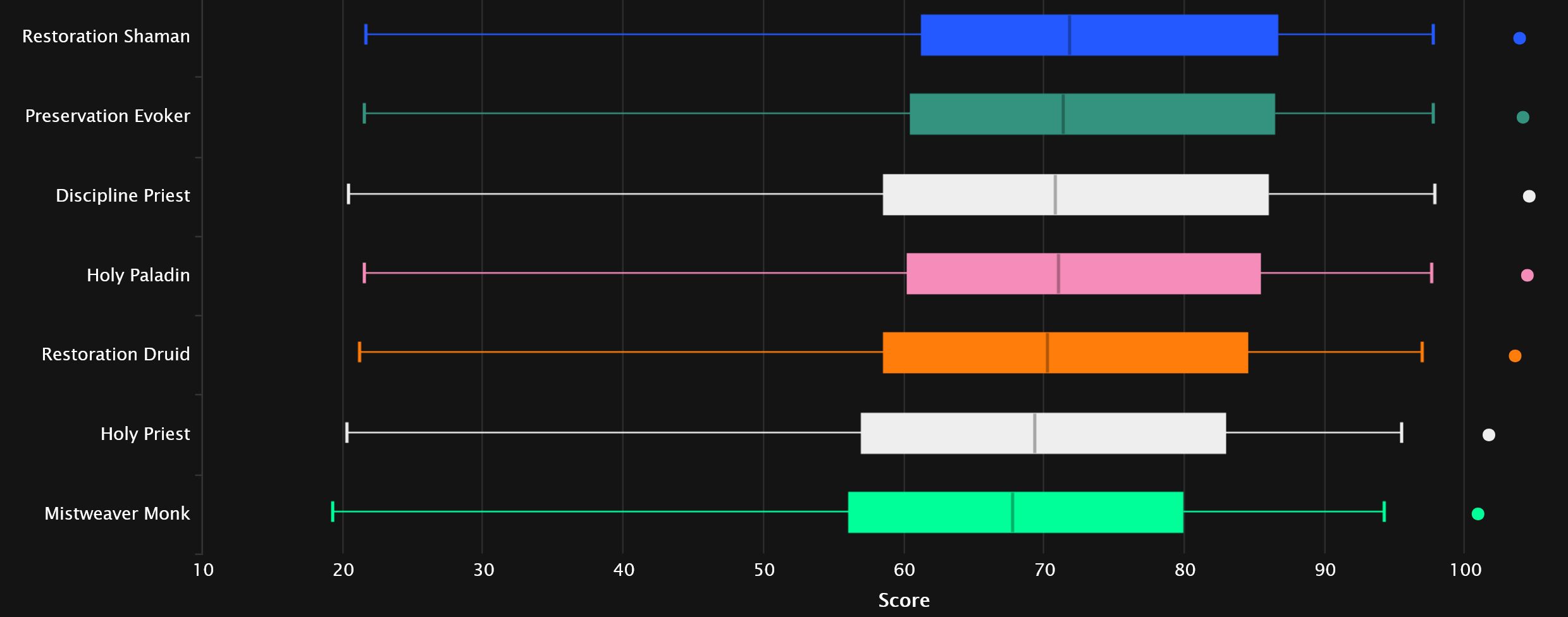
Task: Click the Holy Priest white outlier dot
Action: 1489,435
